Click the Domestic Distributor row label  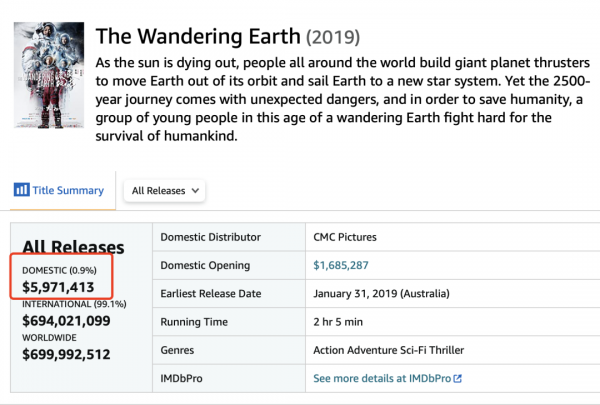click(210, 237)
